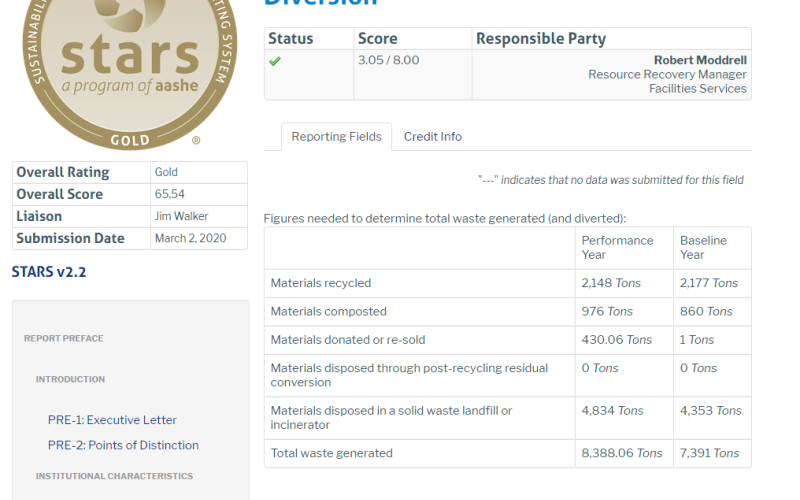
Task: Click the 65.54 Overall Score value
Action: coord(169,195)
